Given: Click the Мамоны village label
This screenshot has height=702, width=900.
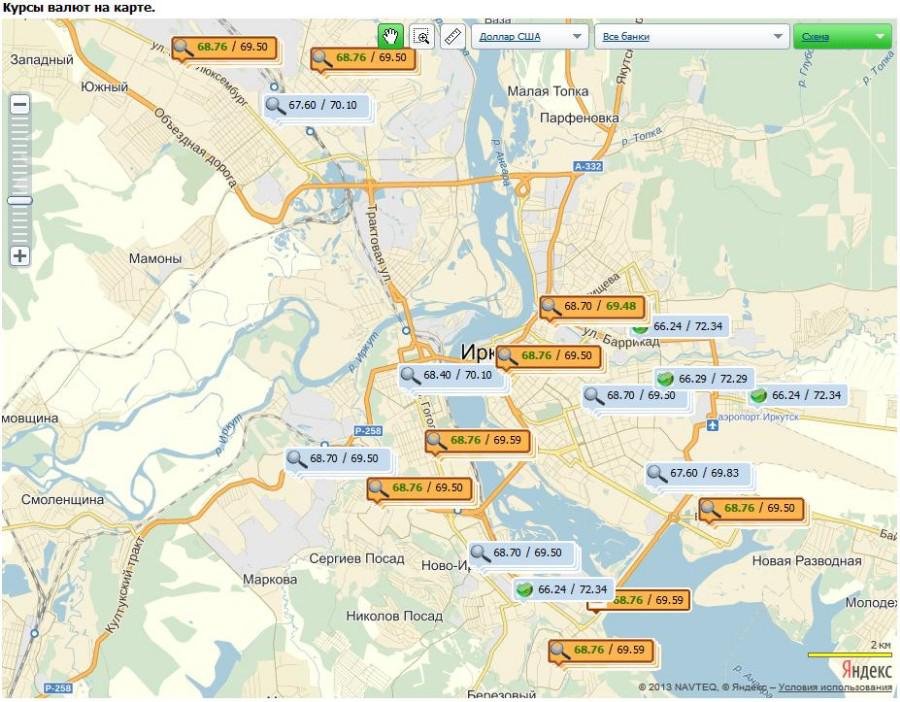Looking at the screenshot, I should click(x=155, y=259).
